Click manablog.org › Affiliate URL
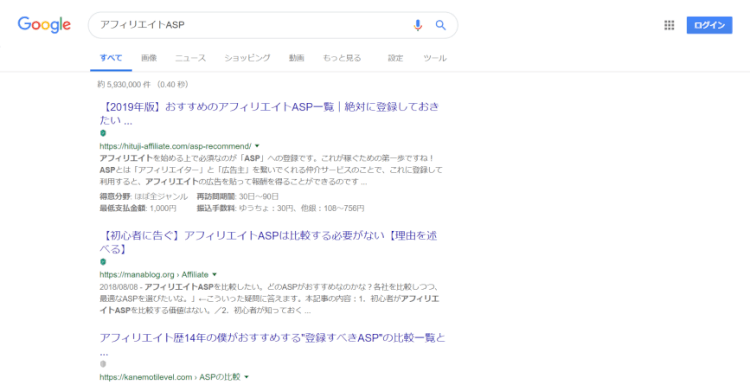Screen dimensions: 750x385 (154, 275)
